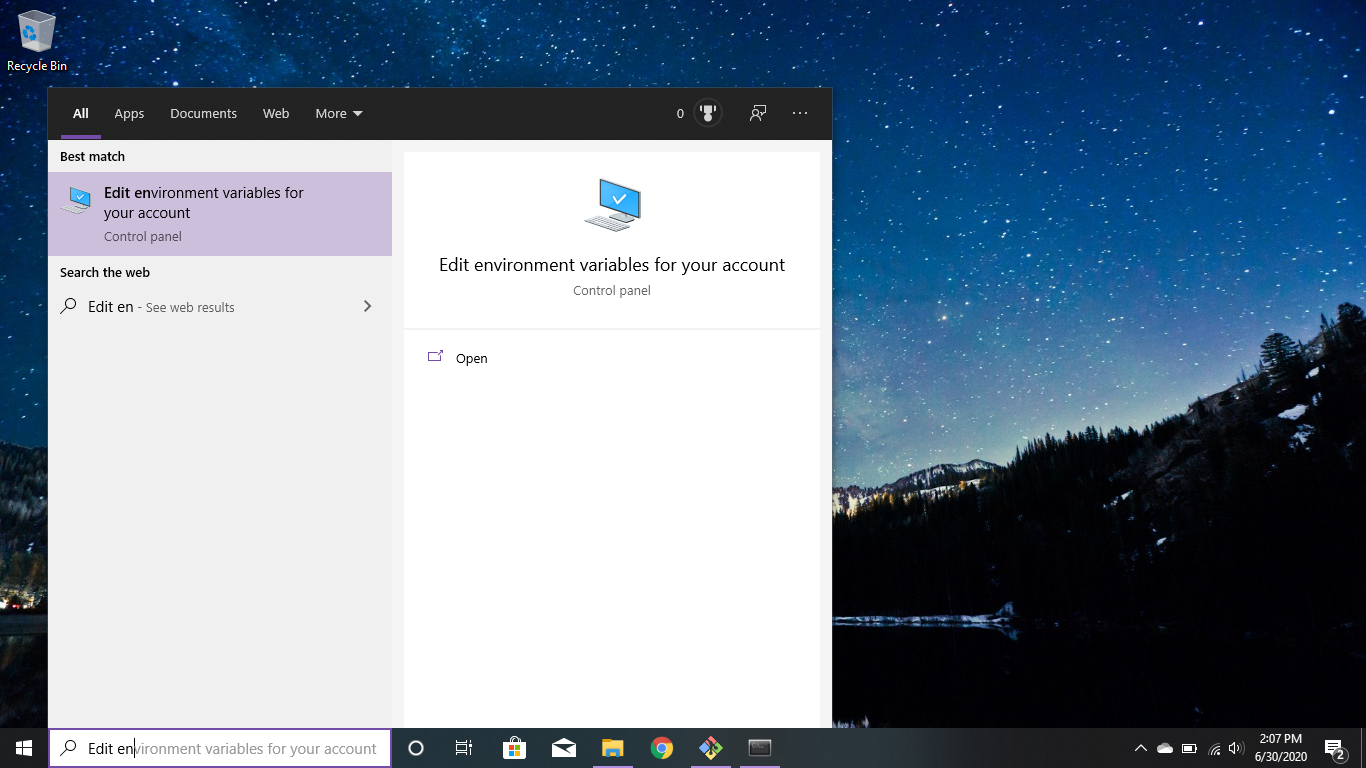Expand the 'Edit en' web results arrow

367,307
